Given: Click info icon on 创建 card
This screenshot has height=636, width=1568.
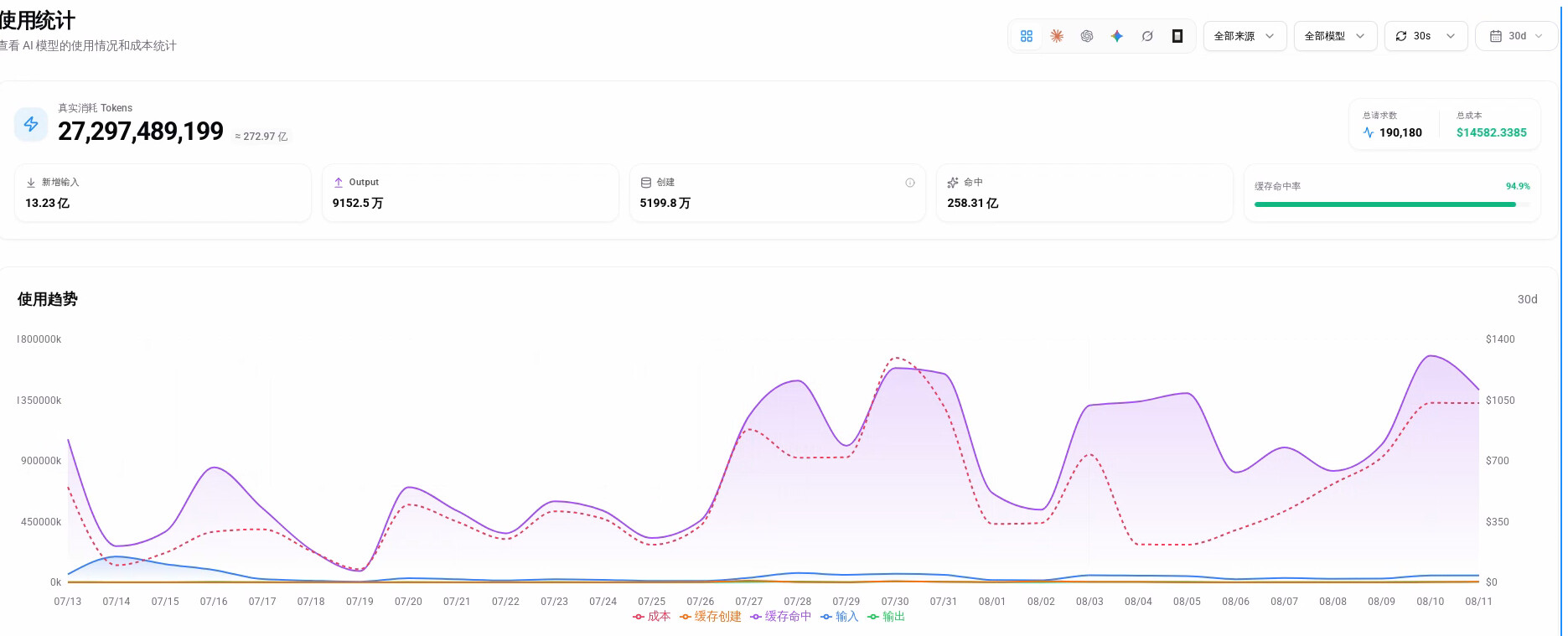Looking at the screenshot, I should pyautogui.click(x=910, y=183).
